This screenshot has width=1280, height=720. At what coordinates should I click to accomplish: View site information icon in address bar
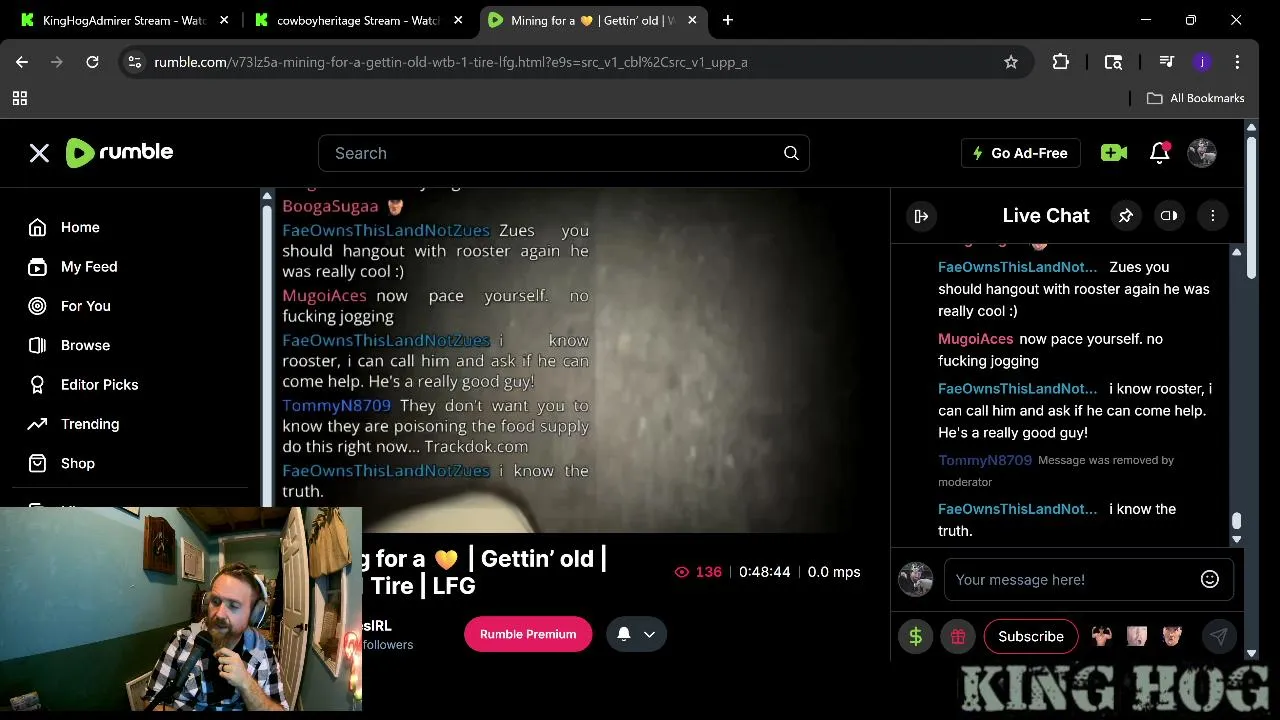point(135,62)
